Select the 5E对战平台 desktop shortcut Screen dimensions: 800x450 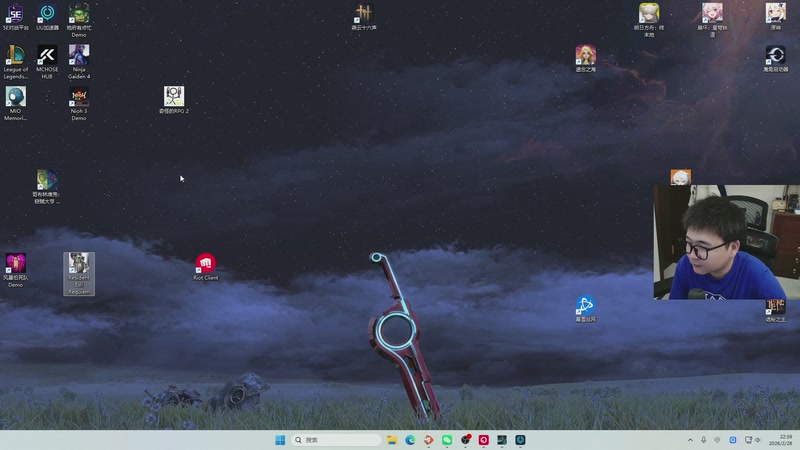(x=15, y=17)
